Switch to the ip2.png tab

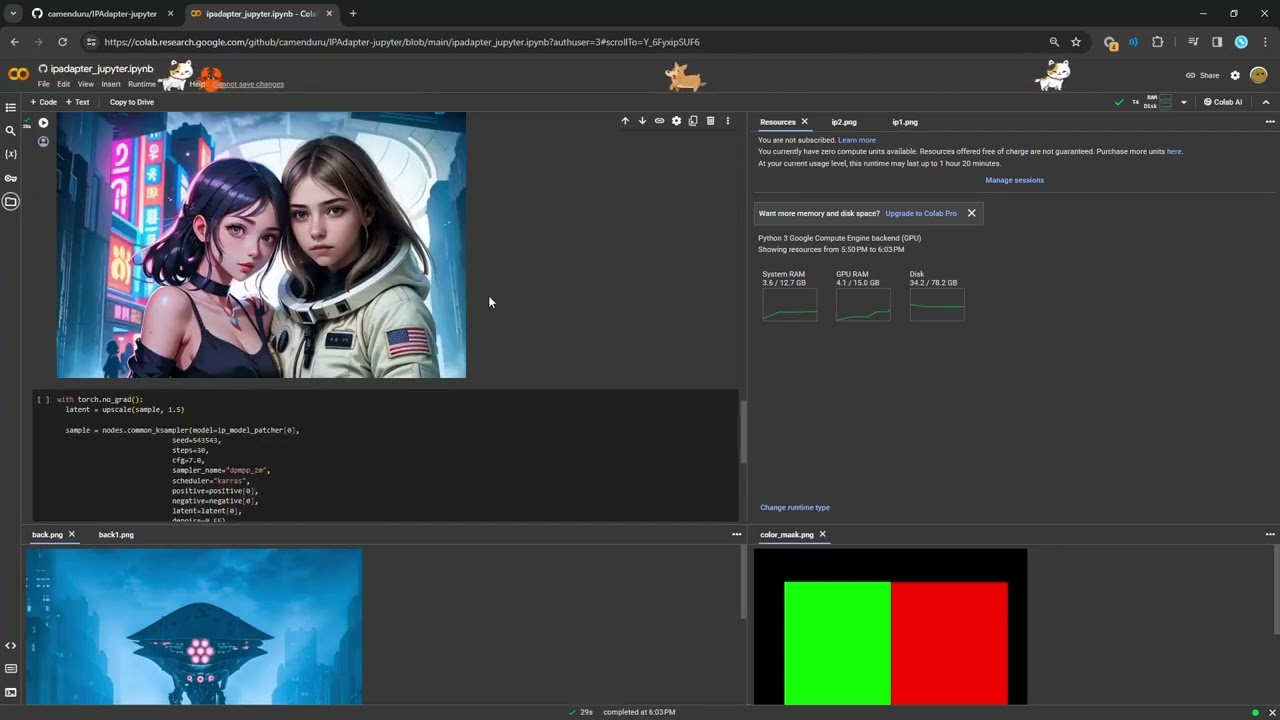tap(844, 122)
